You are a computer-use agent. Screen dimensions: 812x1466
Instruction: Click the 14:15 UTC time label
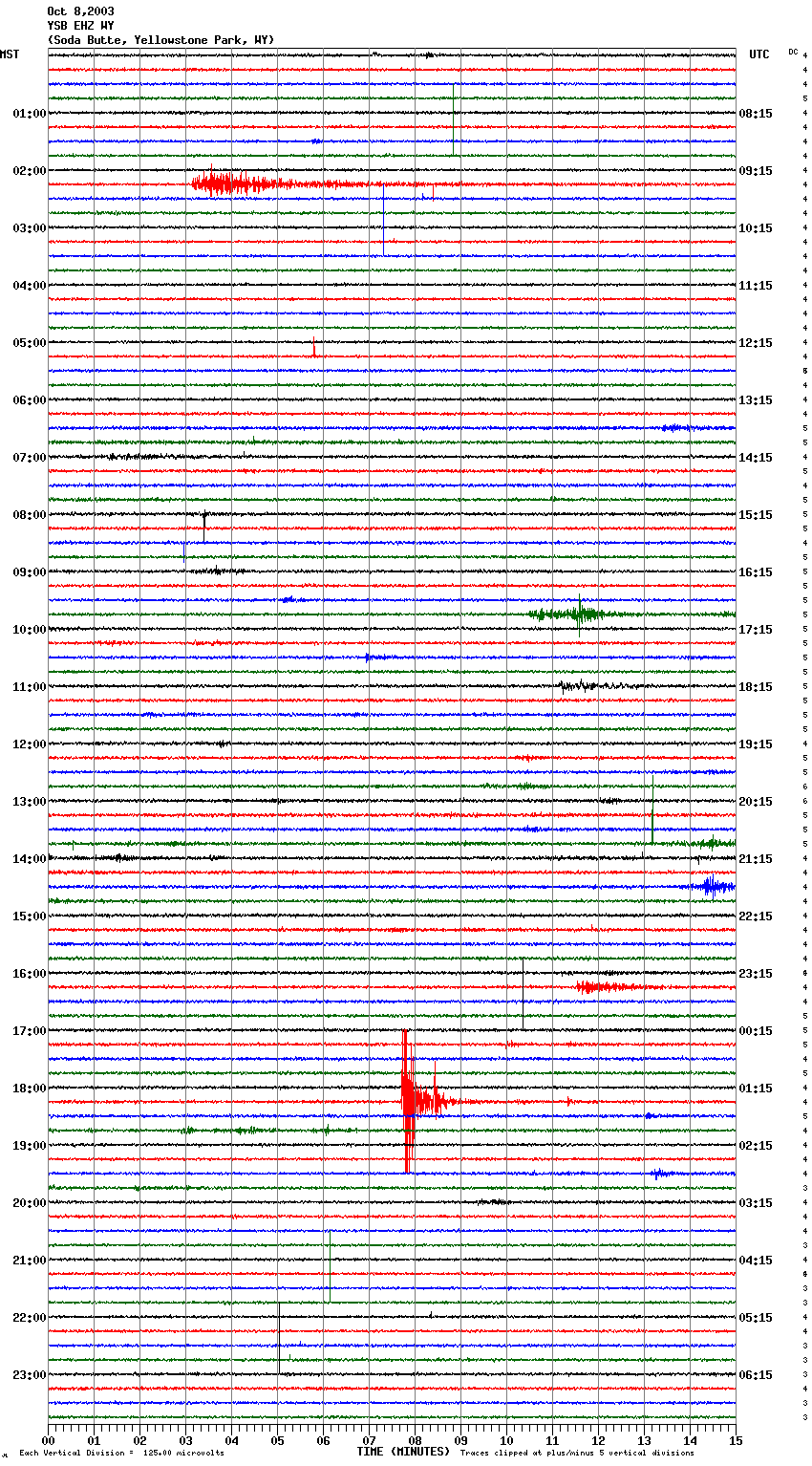(x=756, y=458)
